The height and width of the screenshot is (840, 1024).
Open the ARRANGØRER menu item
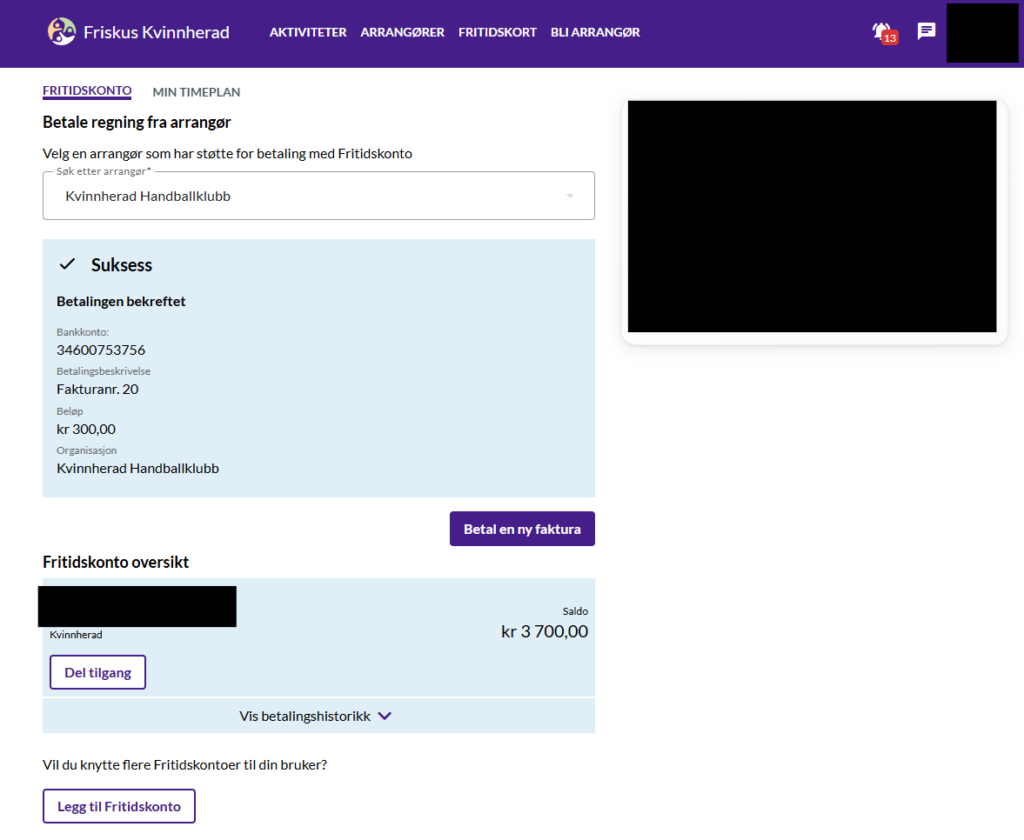(x=402, y=32)
